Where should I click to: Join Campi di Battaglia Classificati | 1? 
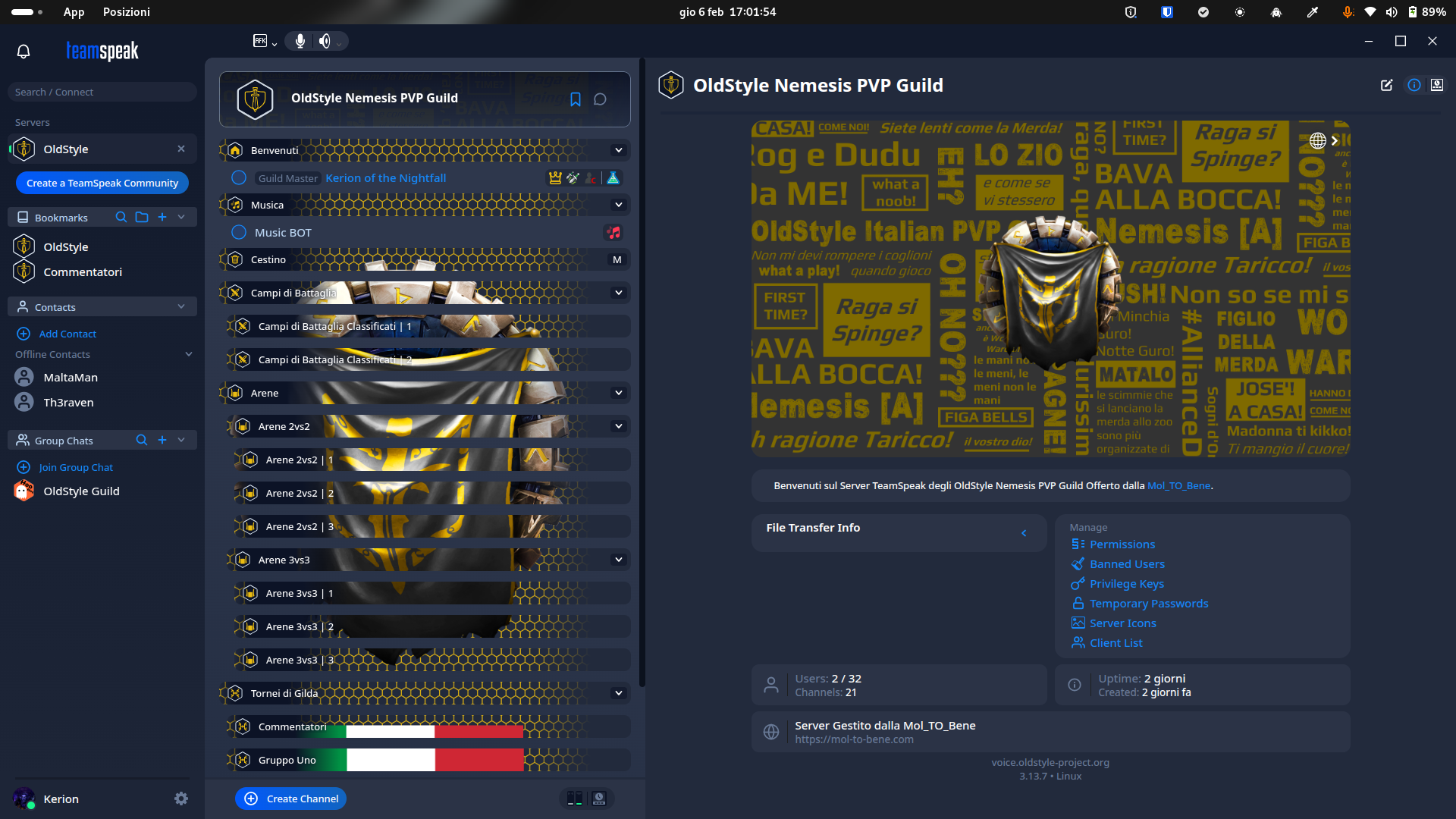428,327
